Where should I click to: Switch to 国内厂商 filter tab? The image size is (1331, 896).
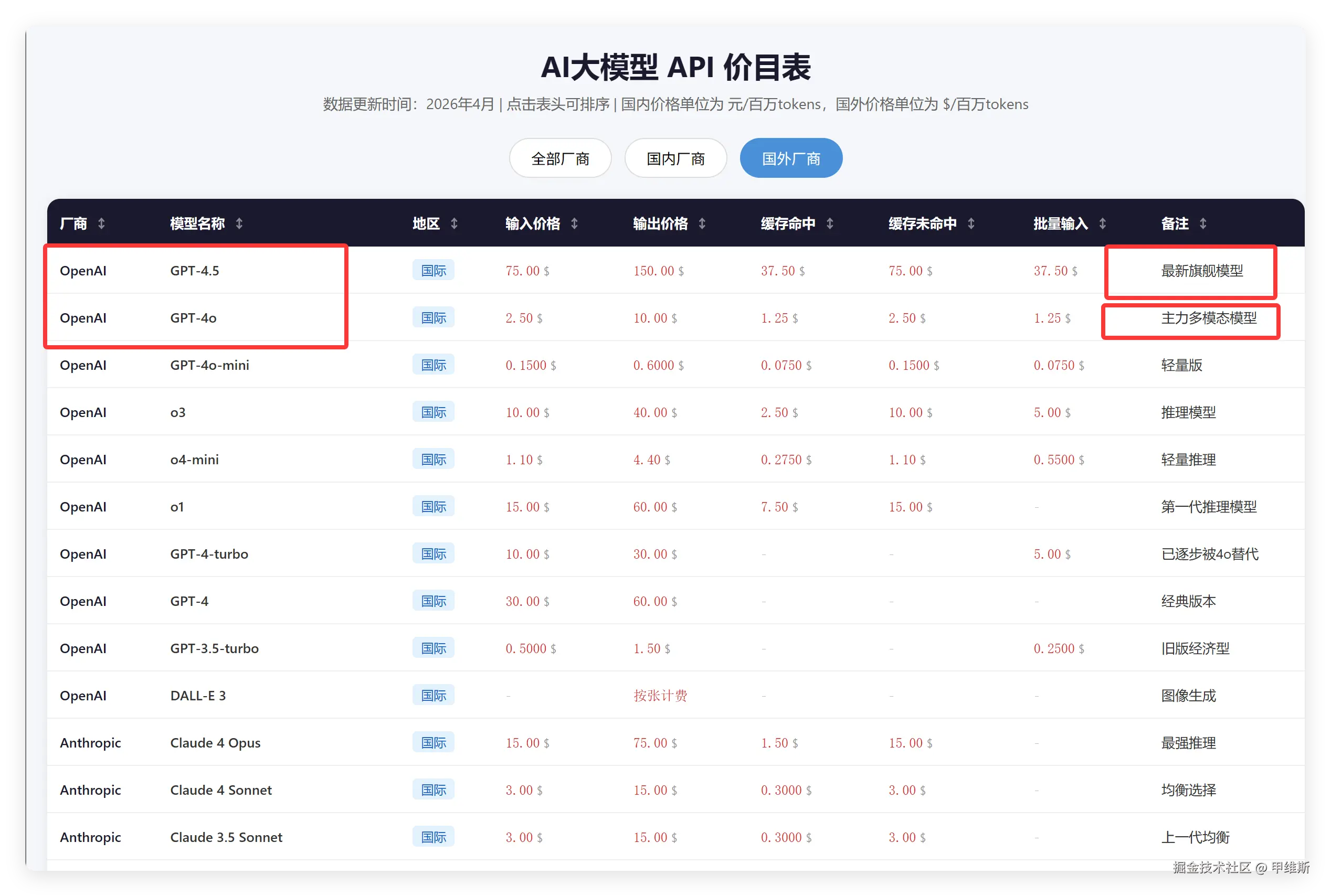click(675, 158)
